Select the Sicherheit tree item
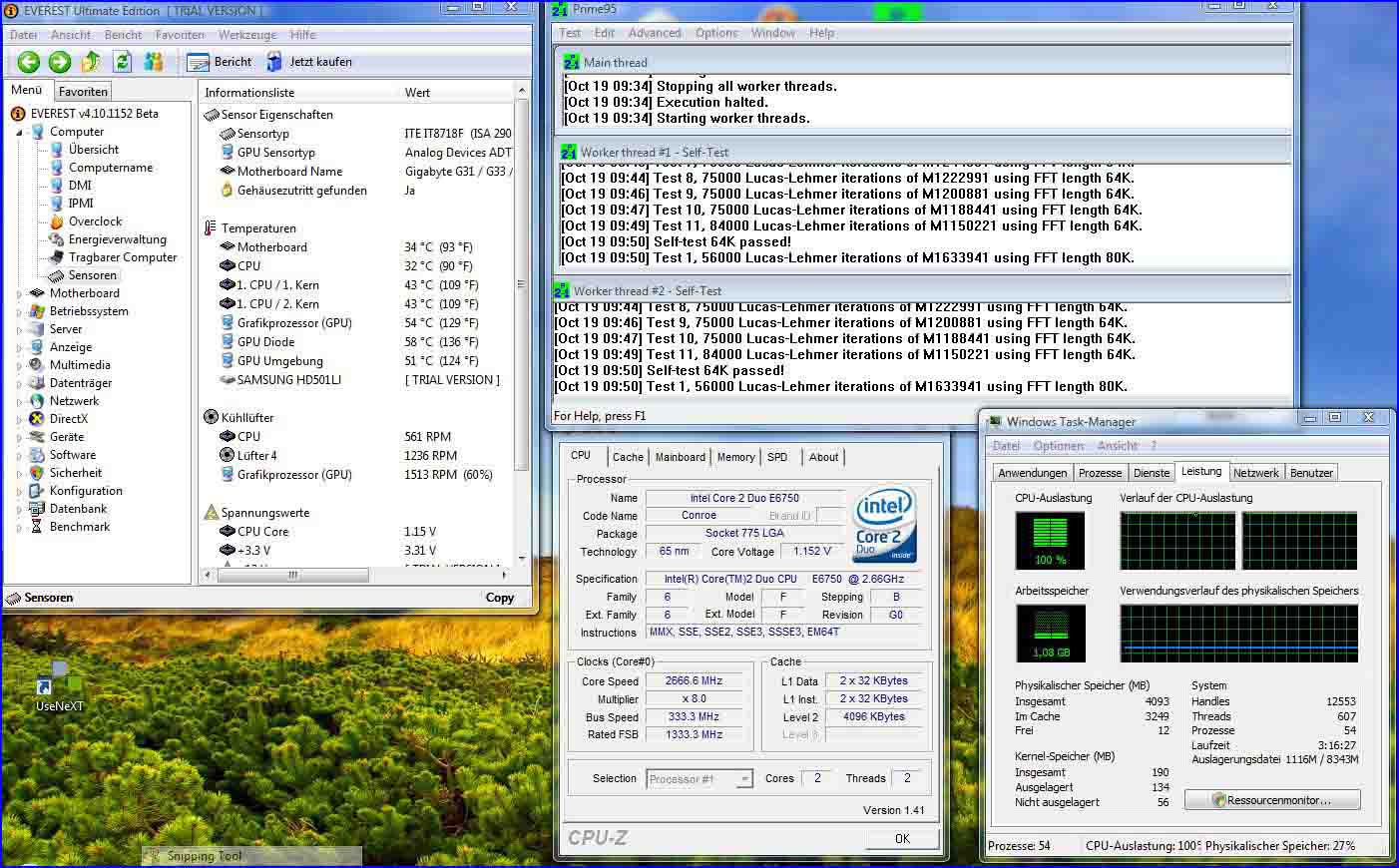This screenshot has width=1399, height=868. (76, 473)
